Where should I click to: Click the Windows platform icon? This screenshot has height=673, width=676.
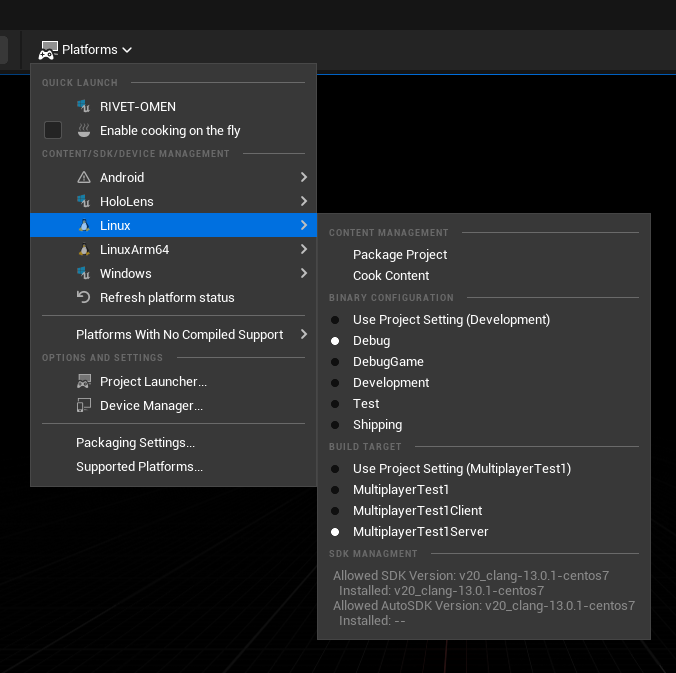click(84, 274)
